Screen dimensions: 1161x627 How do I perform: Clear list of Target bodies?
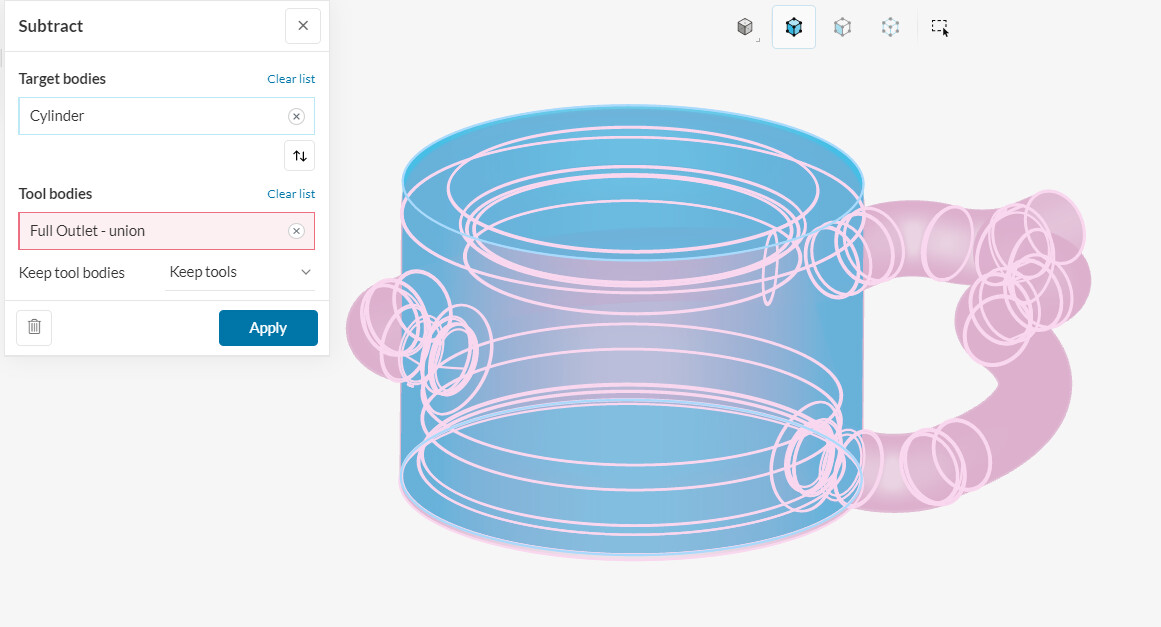tap(291, 78)
